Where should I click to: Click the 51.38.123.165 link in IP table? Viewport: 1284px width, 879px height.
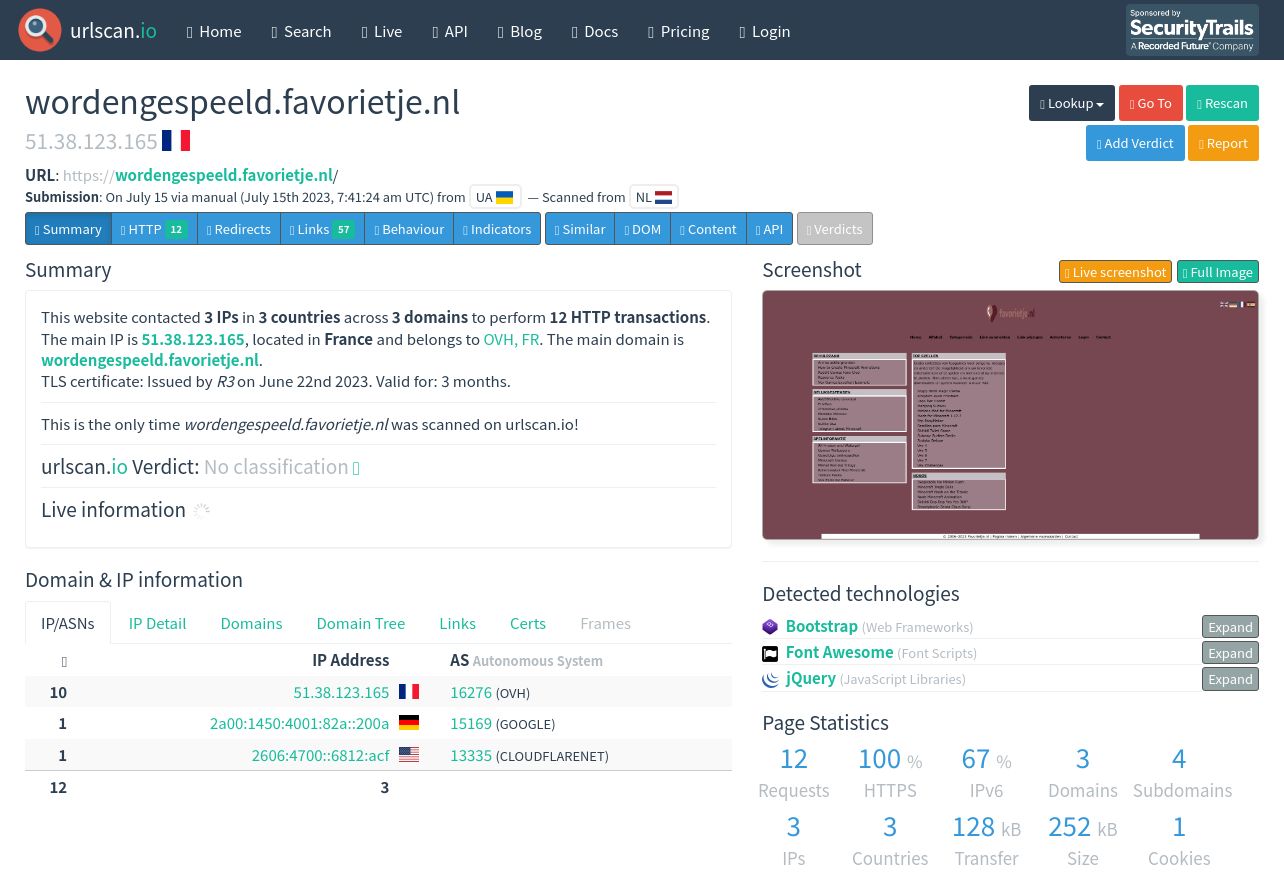click(x=341, y=692)
